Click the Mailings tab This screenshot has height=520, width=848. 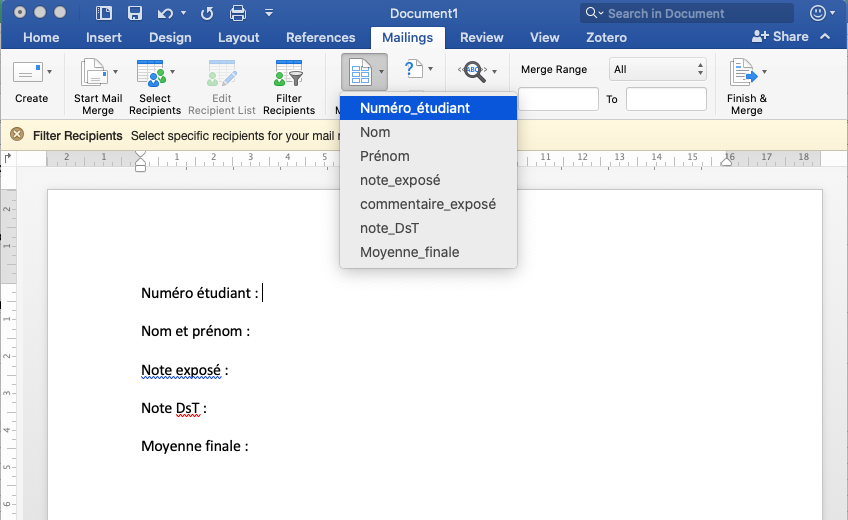407,37
